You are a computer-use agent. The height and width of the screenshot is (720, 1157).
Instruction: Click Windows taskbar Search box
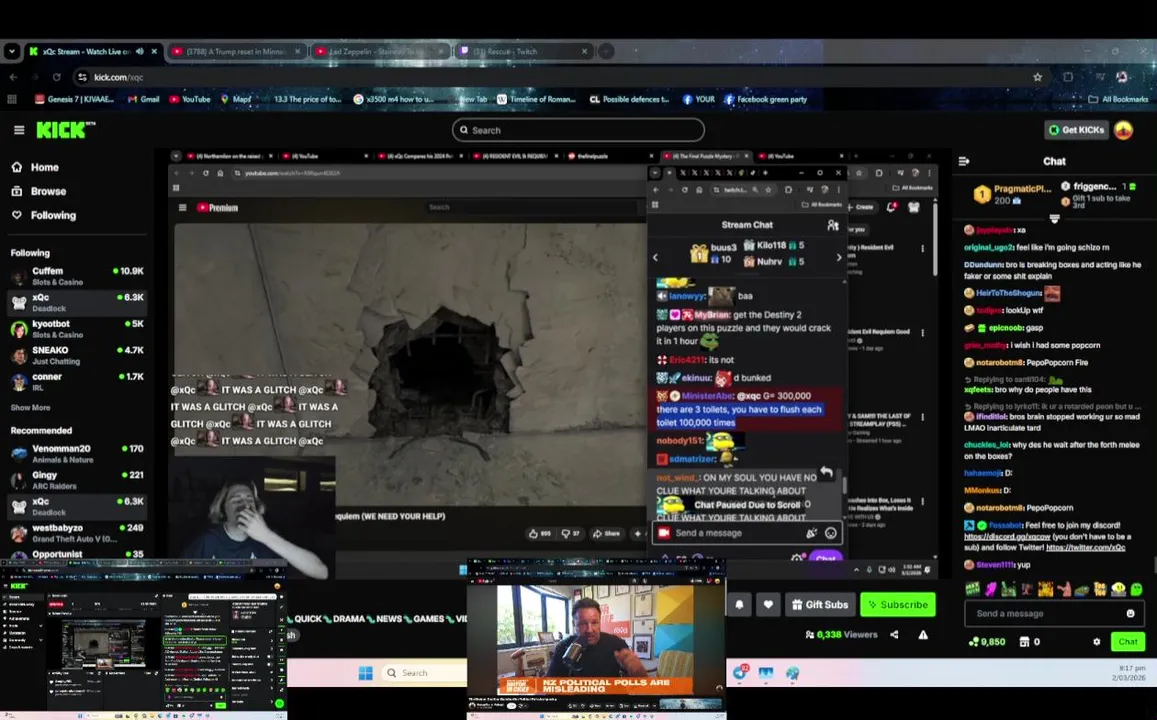pyautogui.click(x=424, y=673)
